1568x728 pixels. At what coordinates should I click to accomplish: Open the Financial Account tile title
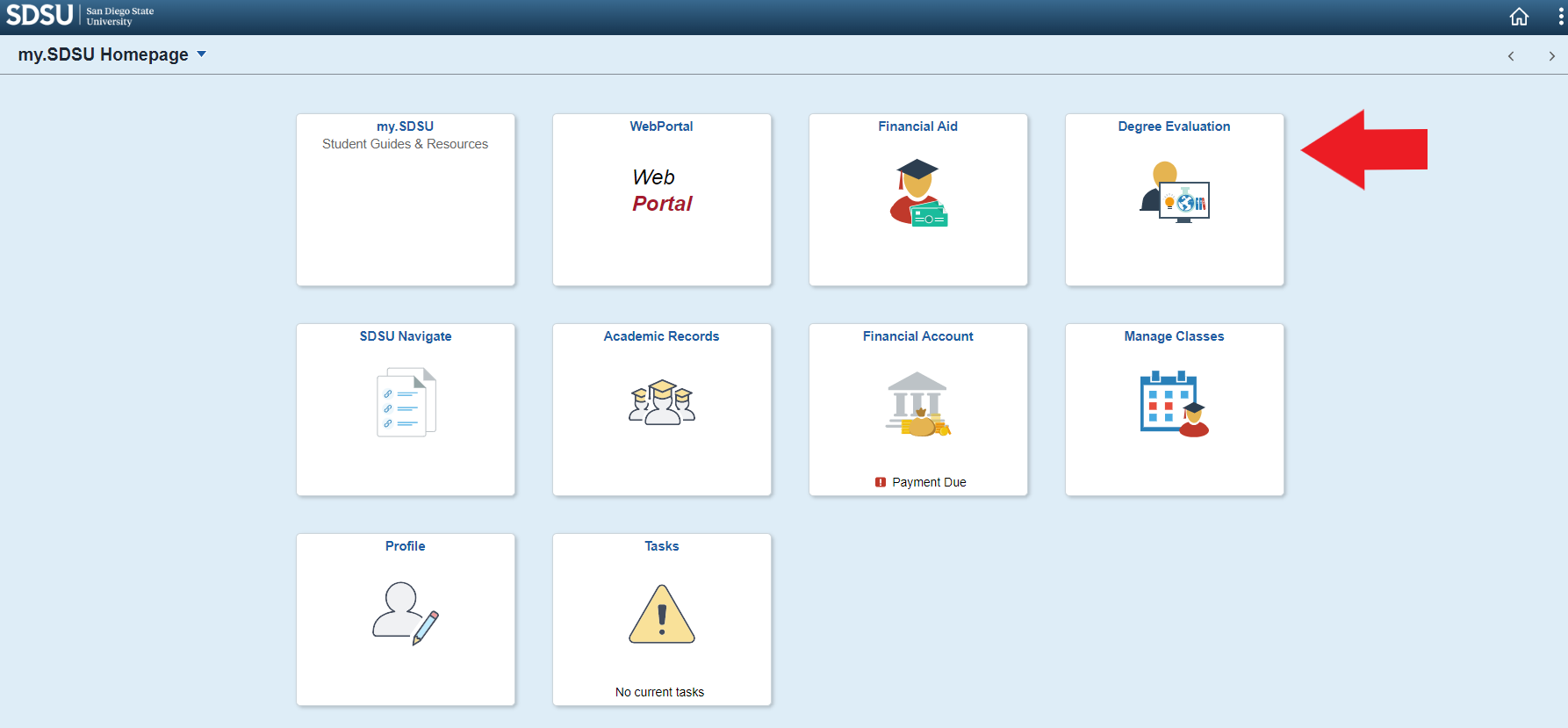pyautogui.click(x=918, y=336)
